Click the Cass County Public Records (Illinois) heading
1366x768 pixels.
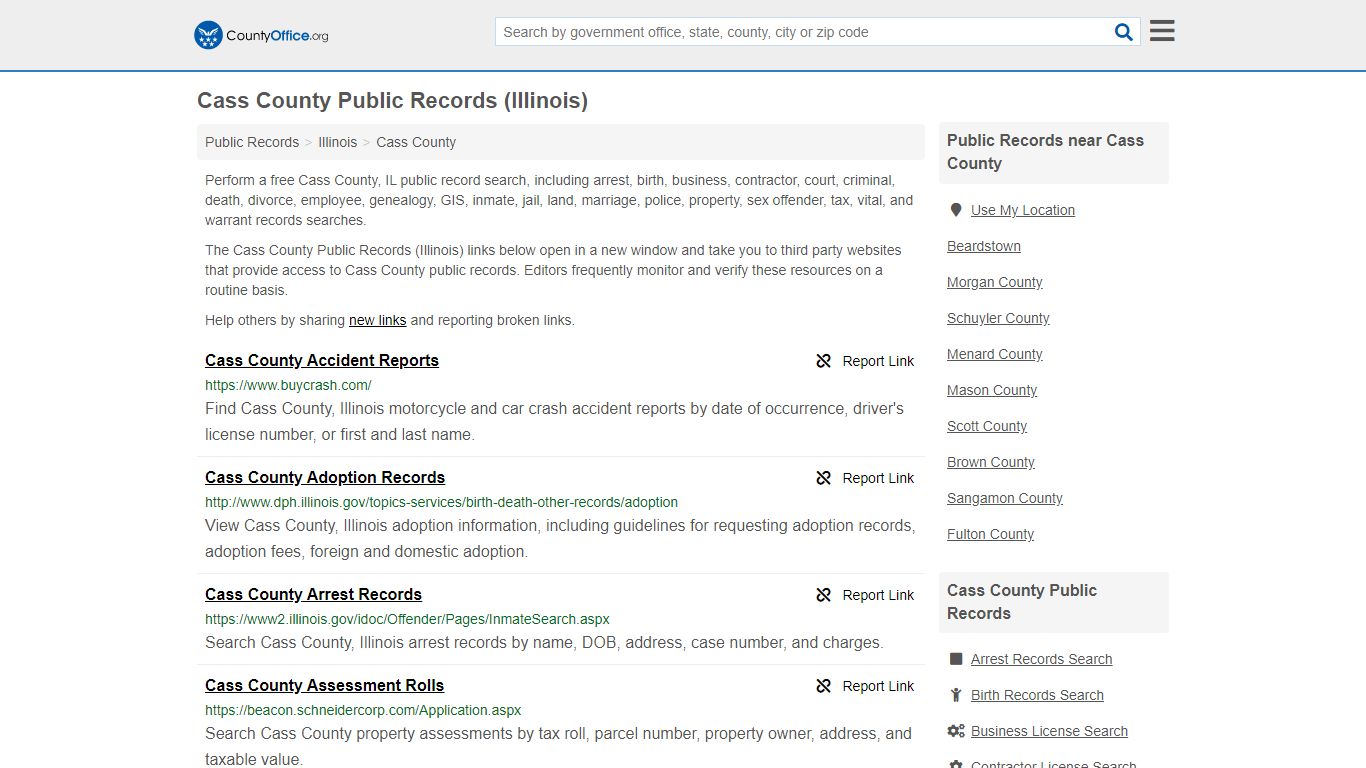pyautogui.click(x=392, y=101)
